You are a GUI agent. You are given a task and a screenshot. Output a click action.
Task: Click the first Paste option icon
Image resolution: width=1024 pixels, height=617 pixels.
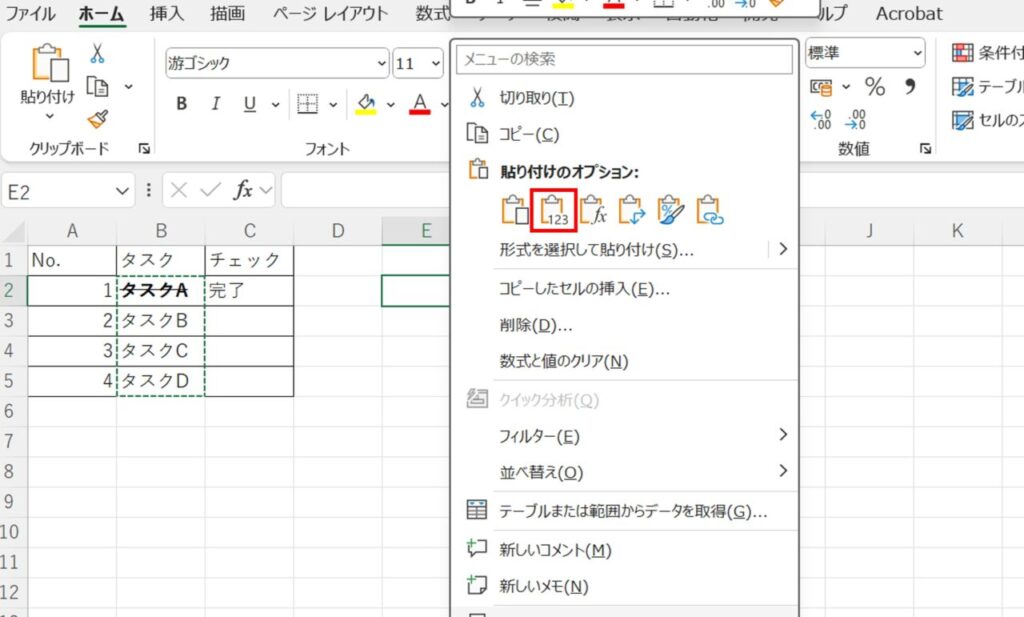515,210
